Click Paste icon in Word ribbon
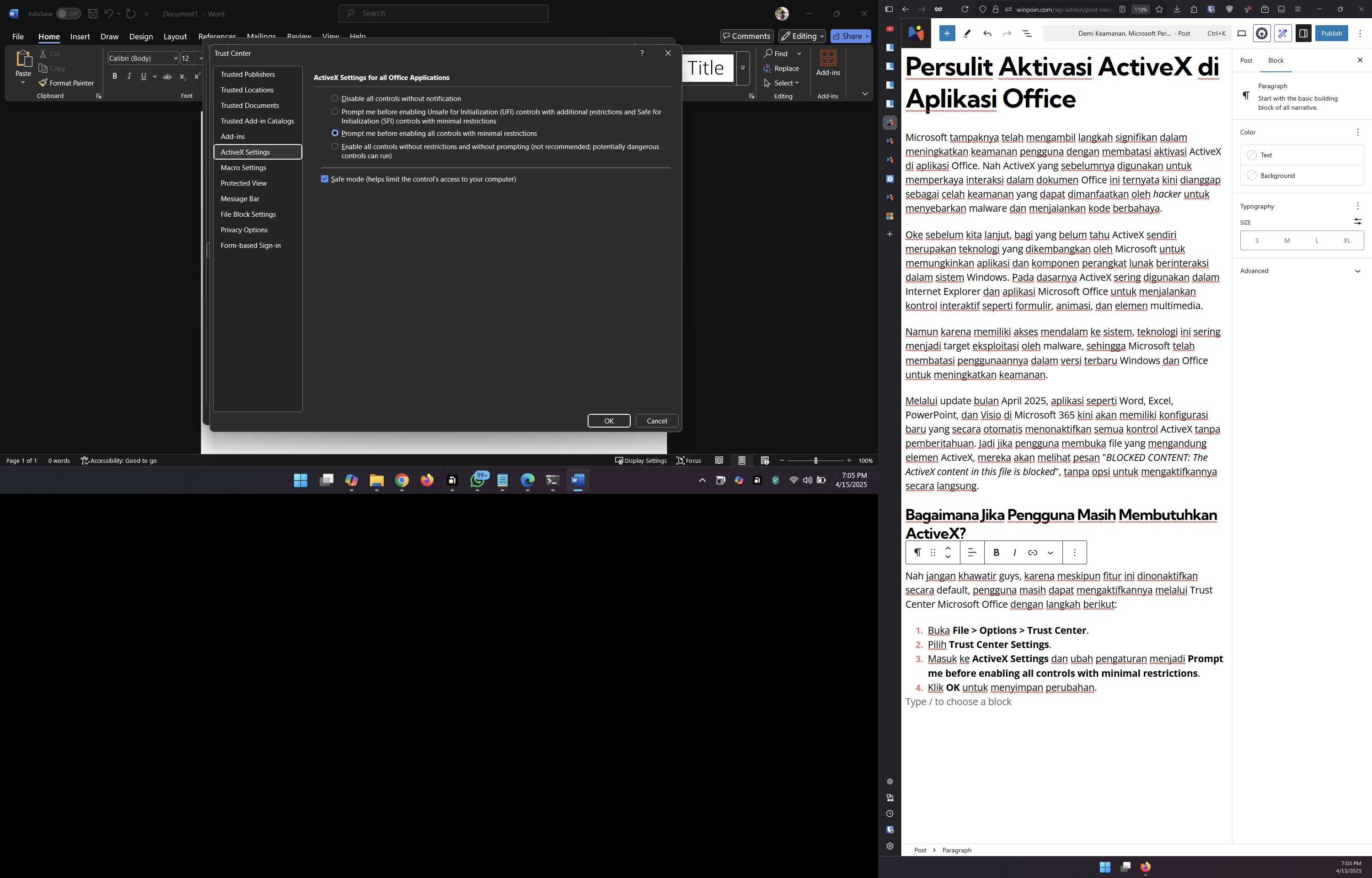The height and width of the screenshot is (878, 1372). click(x=23, y=59)
